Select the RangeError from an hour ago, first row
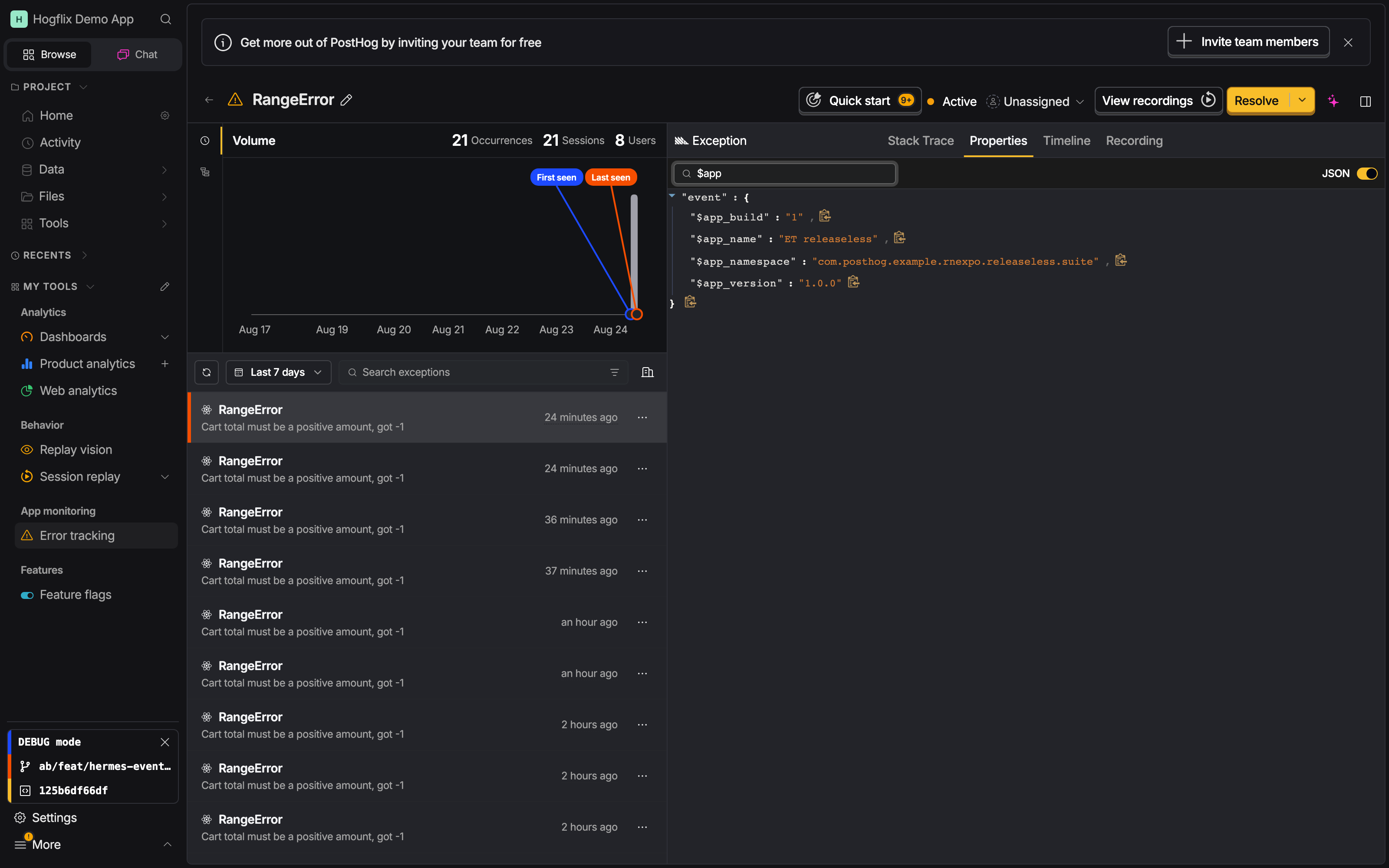 click(x=427, y=623)
